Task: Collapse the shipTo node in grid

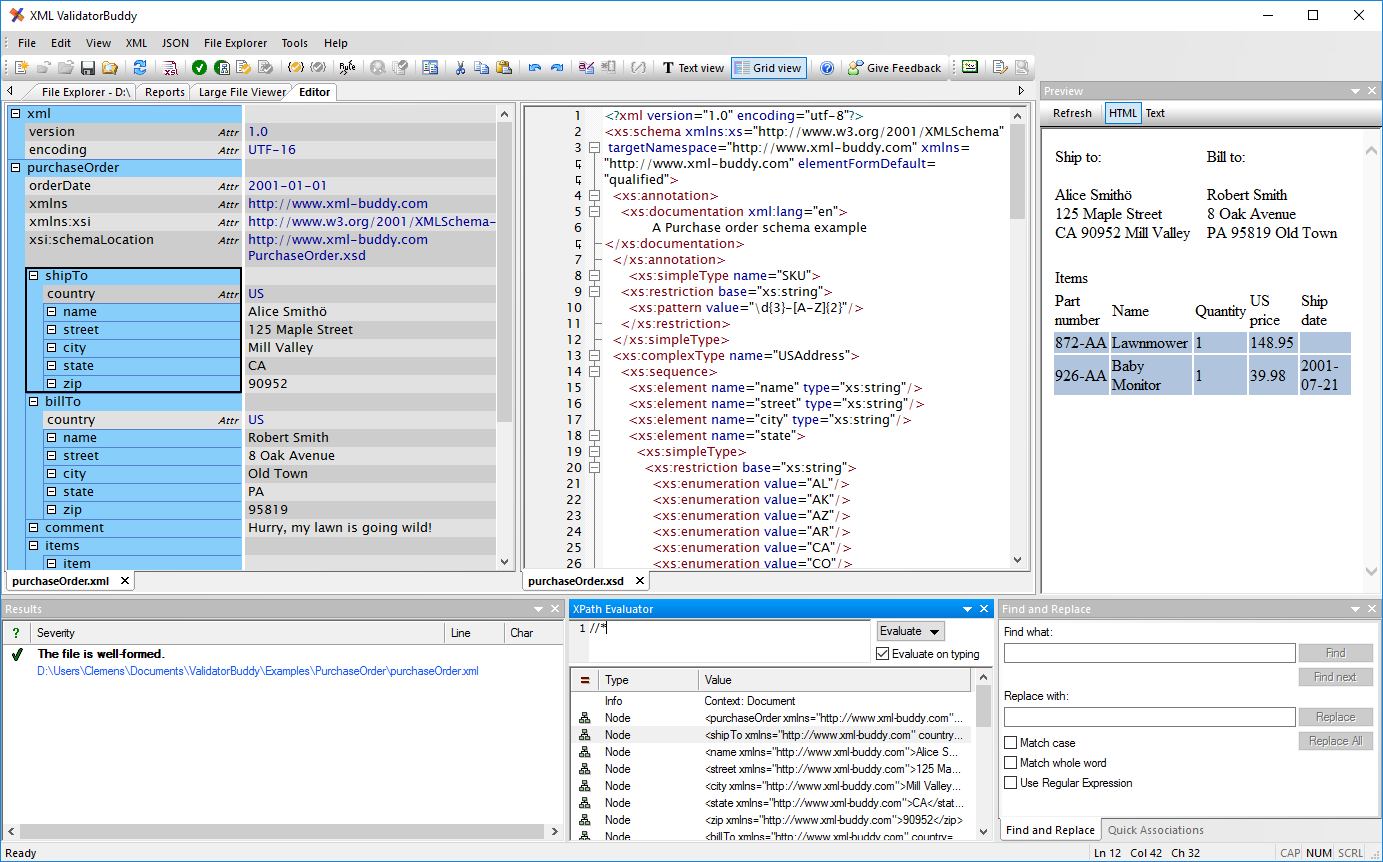Action: pyautogui.click(x=33, y=276)
